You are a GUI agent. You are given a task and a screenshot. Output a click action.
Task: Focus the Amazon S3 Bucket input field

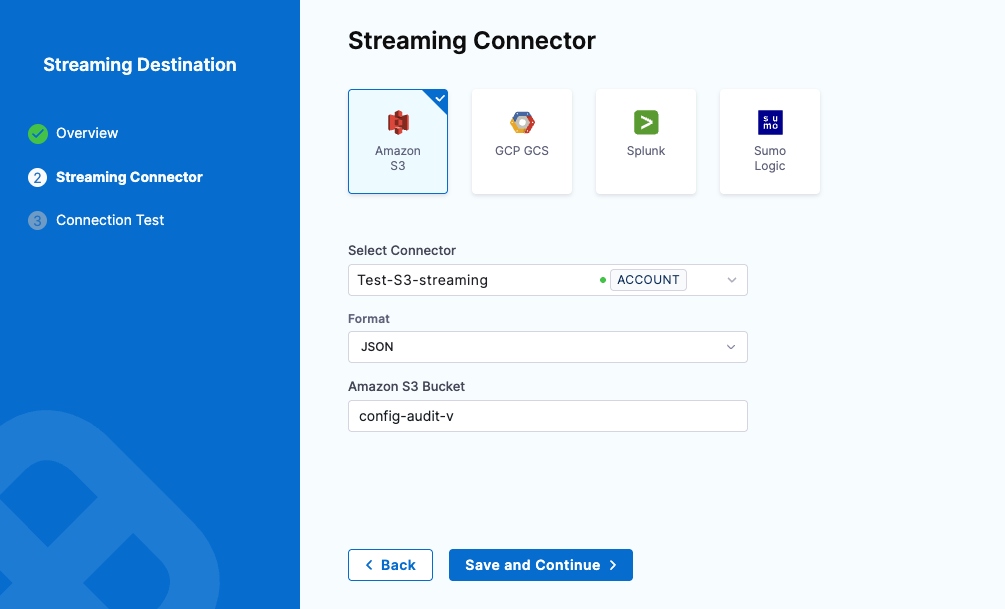point(547,416)
